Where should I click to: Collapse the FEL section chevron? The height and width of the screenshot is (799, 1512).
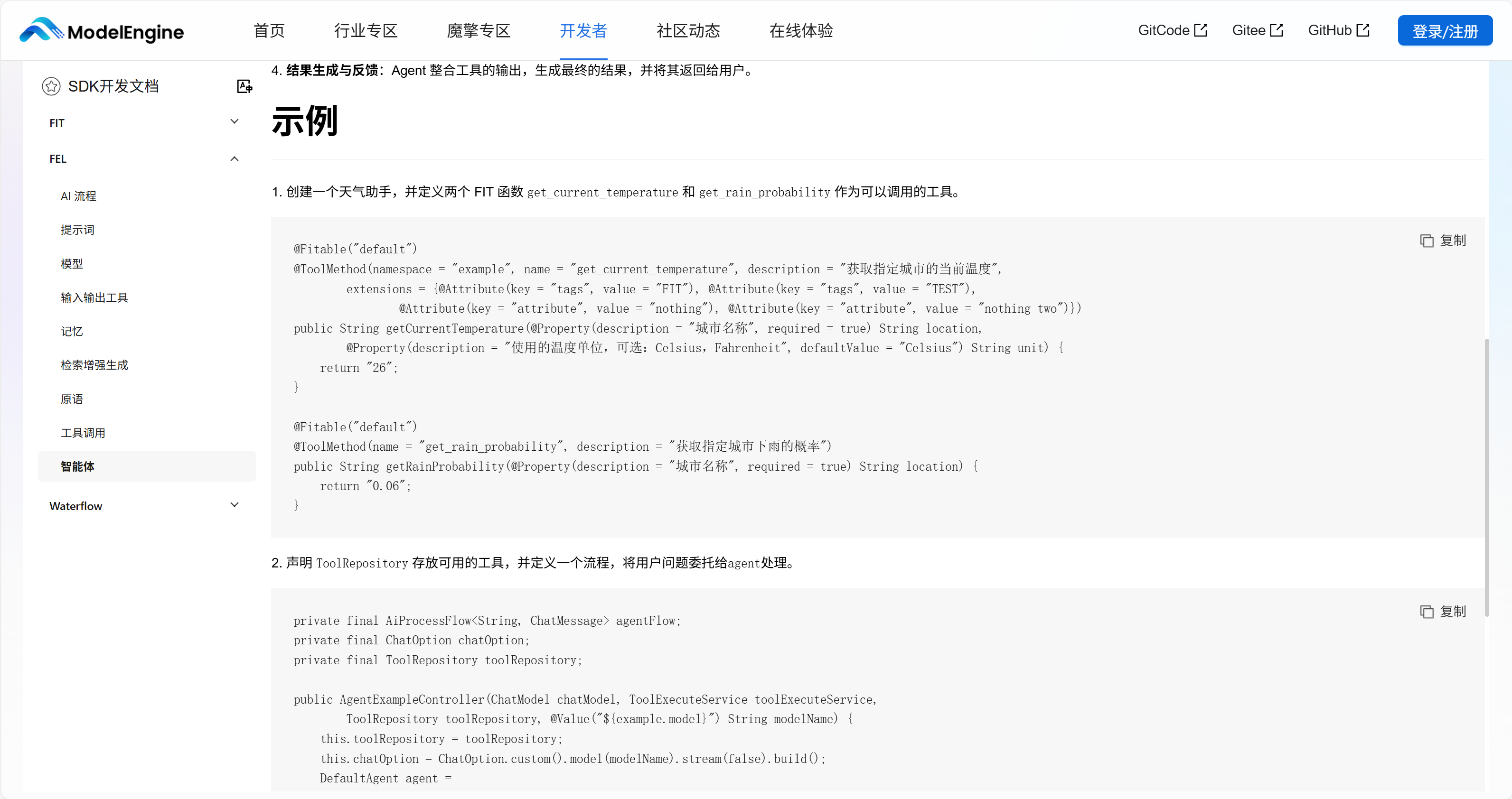(x=234, y=158)
